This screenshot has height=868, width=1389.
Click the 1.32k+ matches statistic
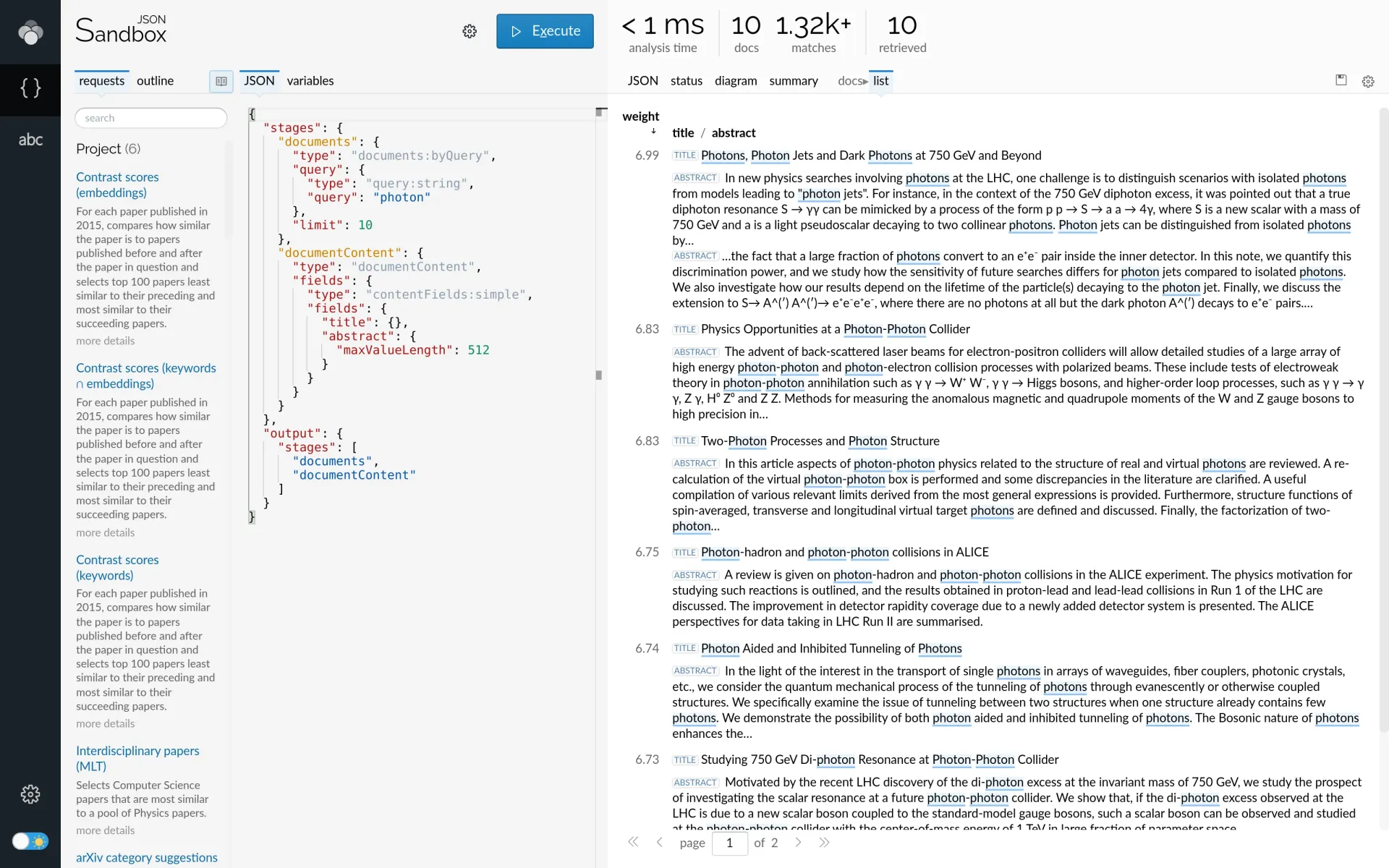click(813, 33)
